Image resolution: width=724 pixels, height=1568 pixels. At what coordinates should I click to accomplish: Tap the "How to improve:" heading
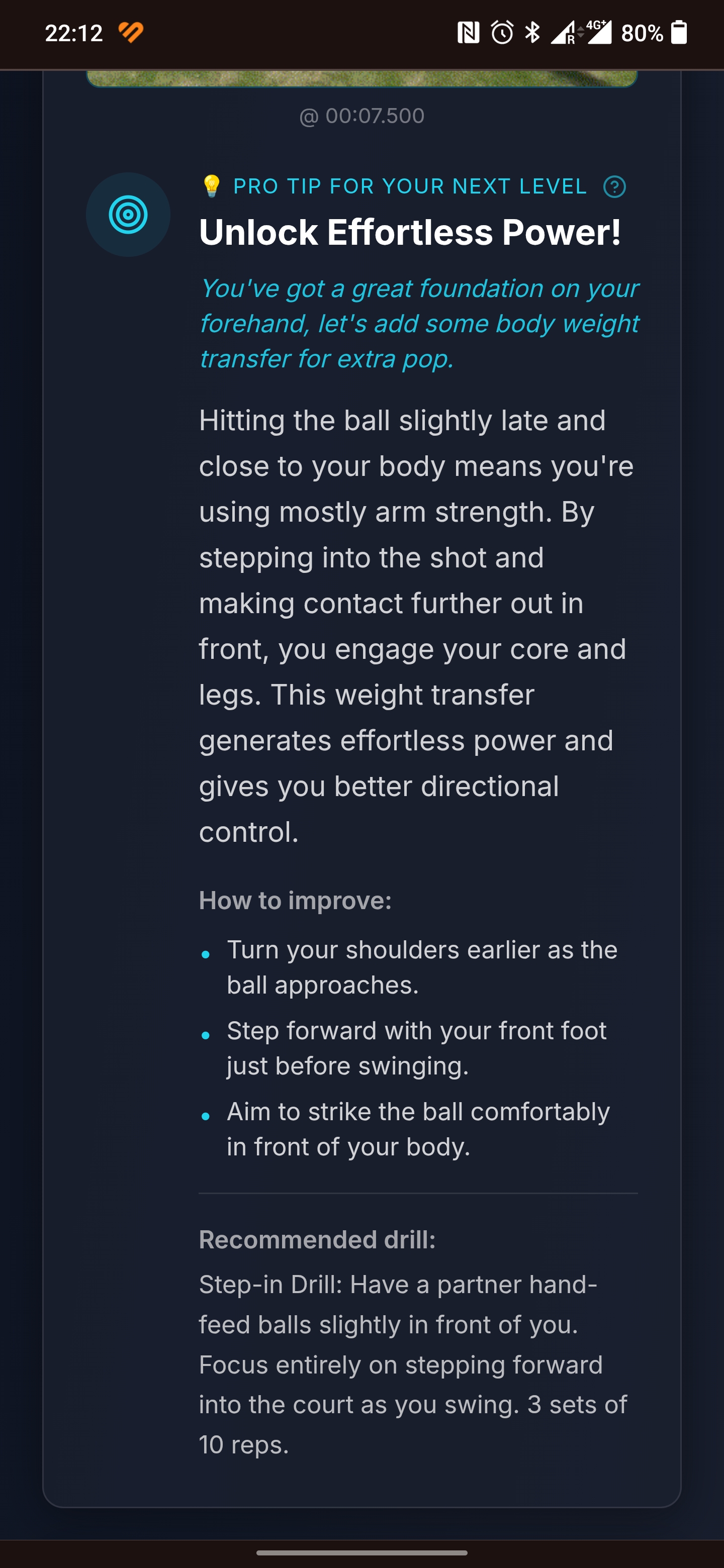(295, 900)
